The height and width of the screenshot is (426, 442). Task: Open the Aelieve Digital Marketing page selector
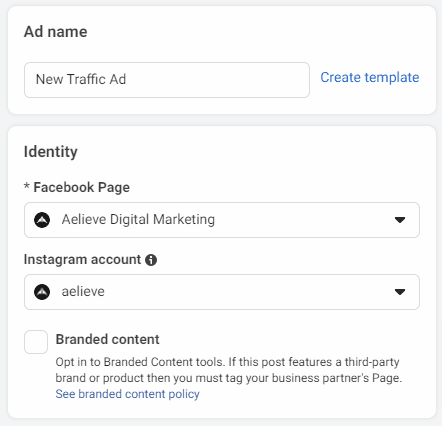[222, 220]
